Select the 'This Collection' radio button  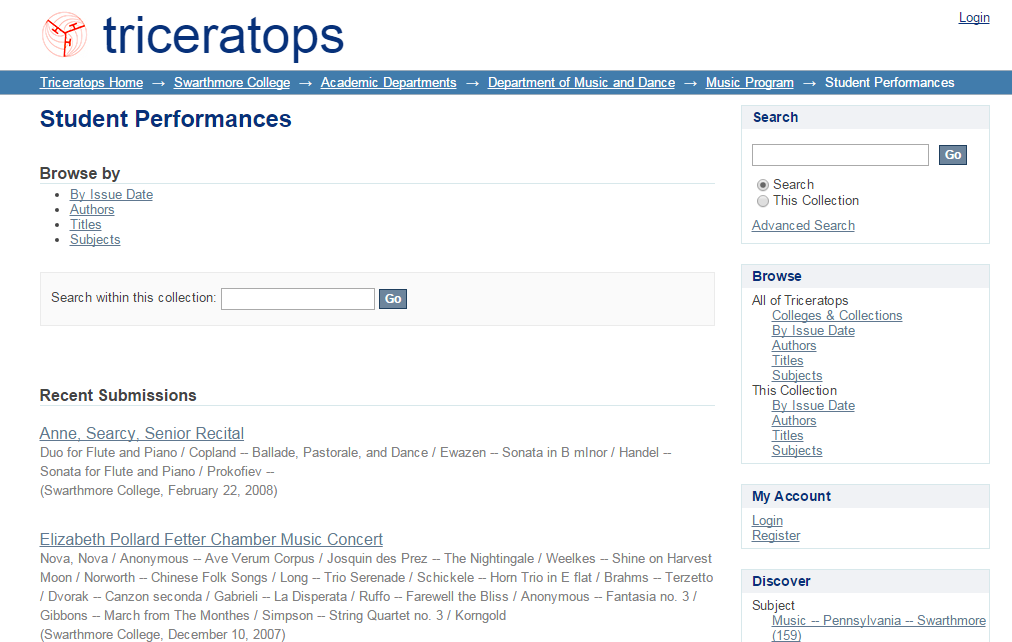tap(763, 201)
